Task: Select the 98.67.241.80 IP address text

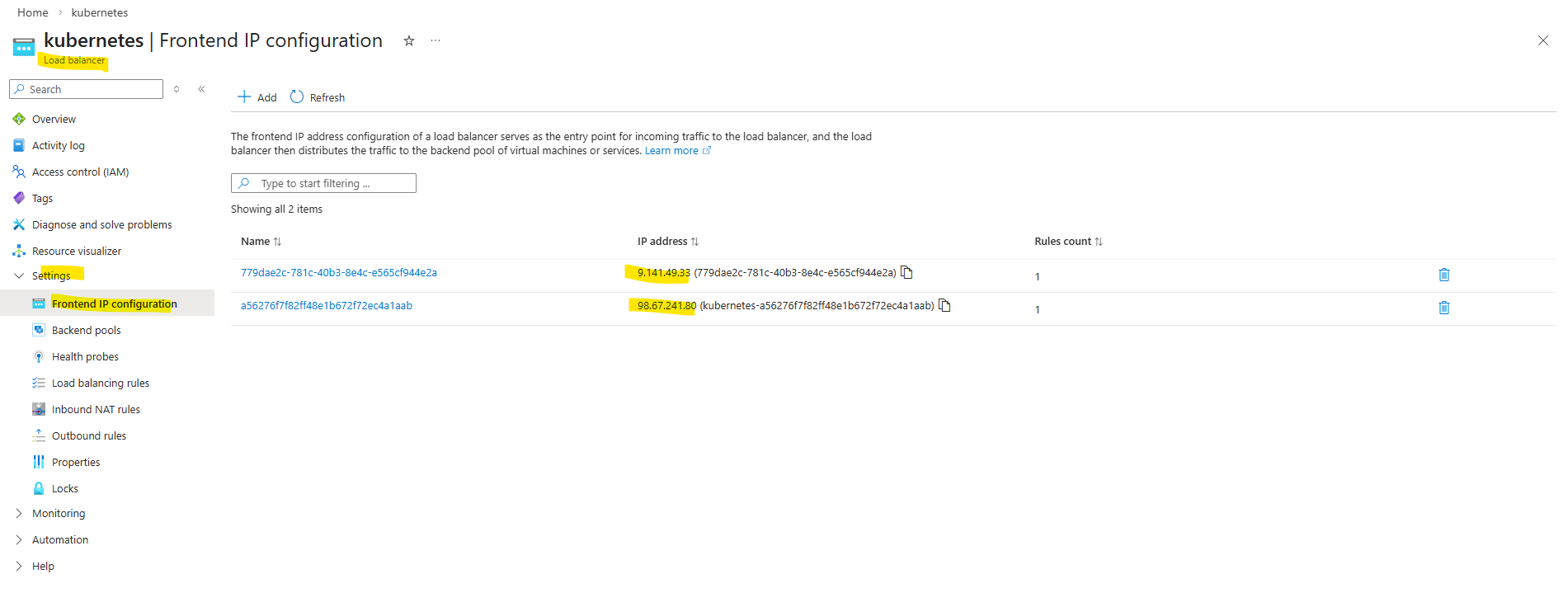Action: [666, 306]
